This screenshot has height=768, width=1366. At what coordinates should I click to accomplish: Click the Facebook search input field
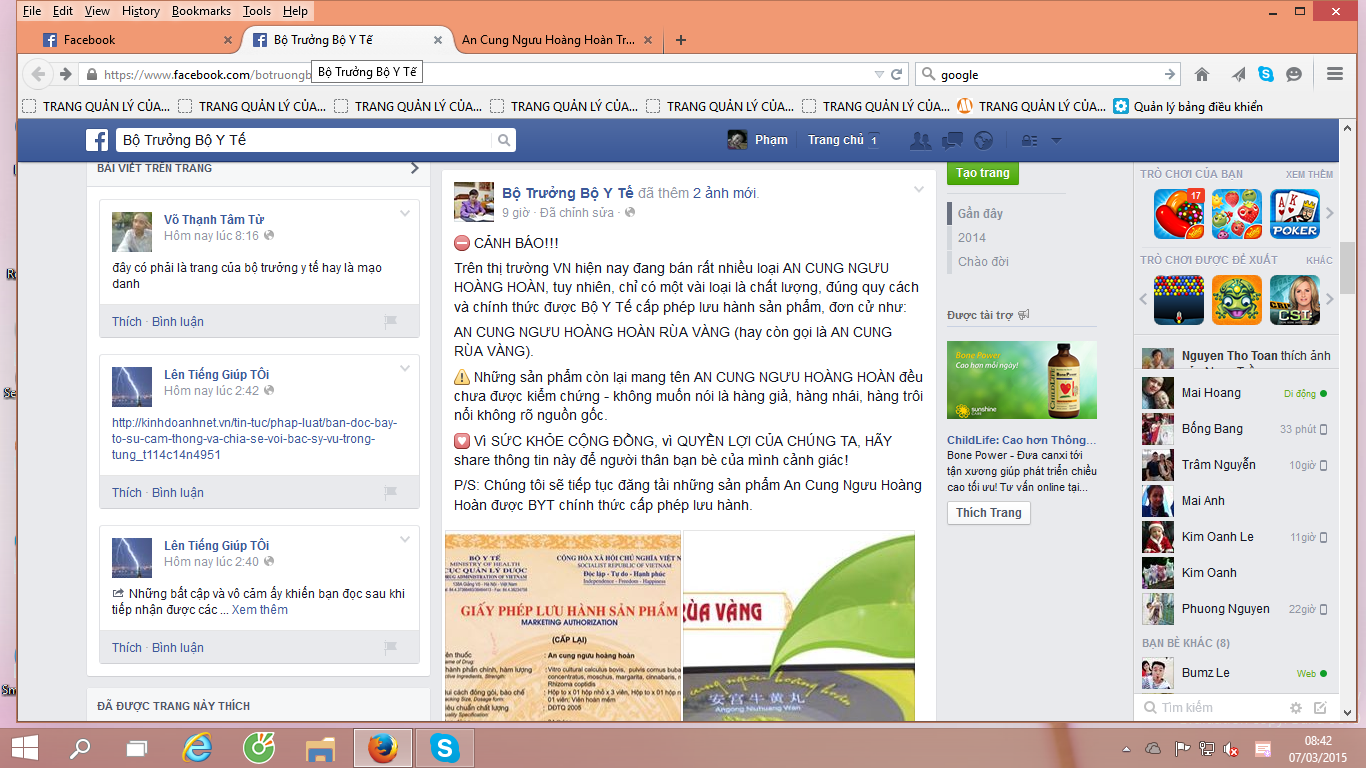[x=304, y=140]
